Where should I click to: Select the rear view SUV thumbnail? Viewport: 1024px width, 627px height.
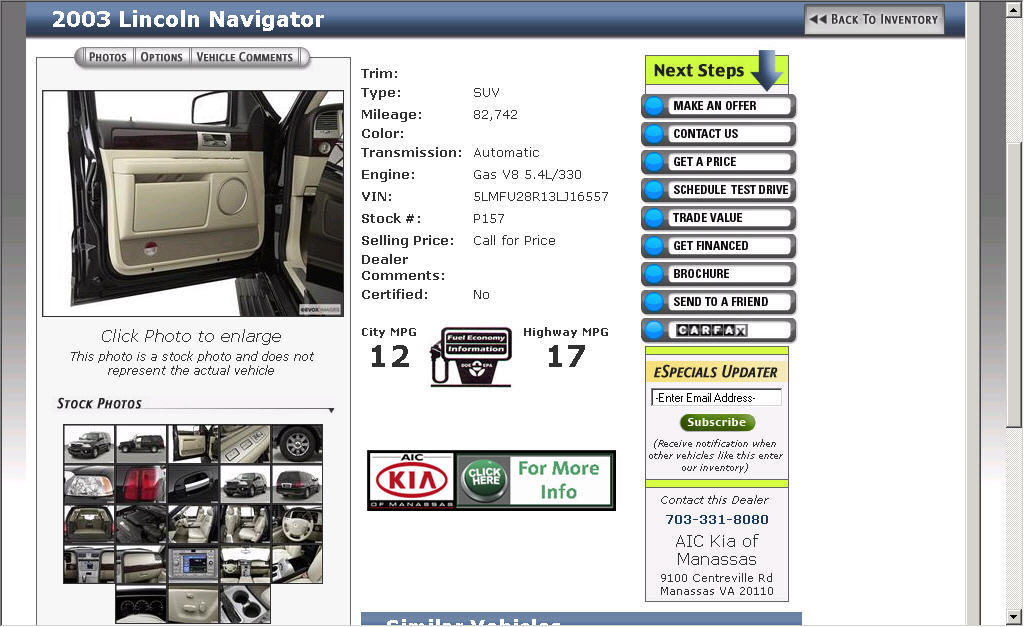coord(297,484)
